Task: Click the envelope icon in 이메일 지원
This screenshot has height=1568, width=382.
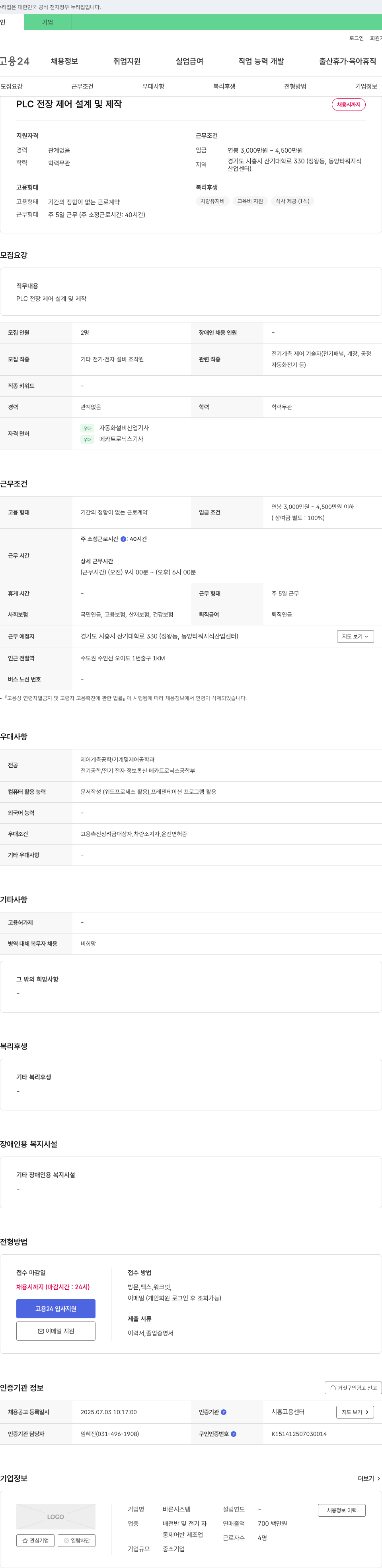Action: click(x=41, y=1331)
